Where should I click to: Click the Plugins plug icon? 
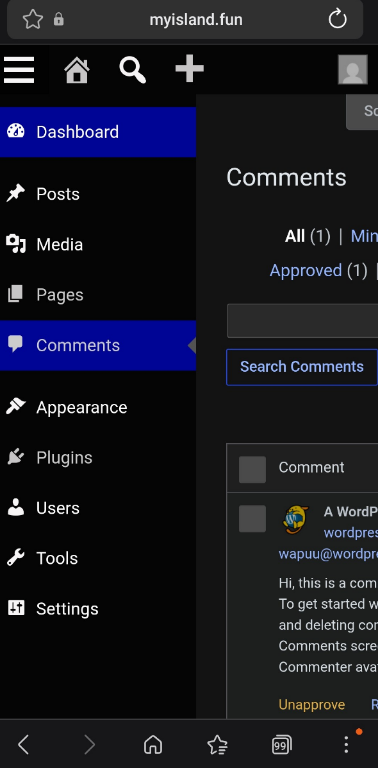click(x=16, y=457)
